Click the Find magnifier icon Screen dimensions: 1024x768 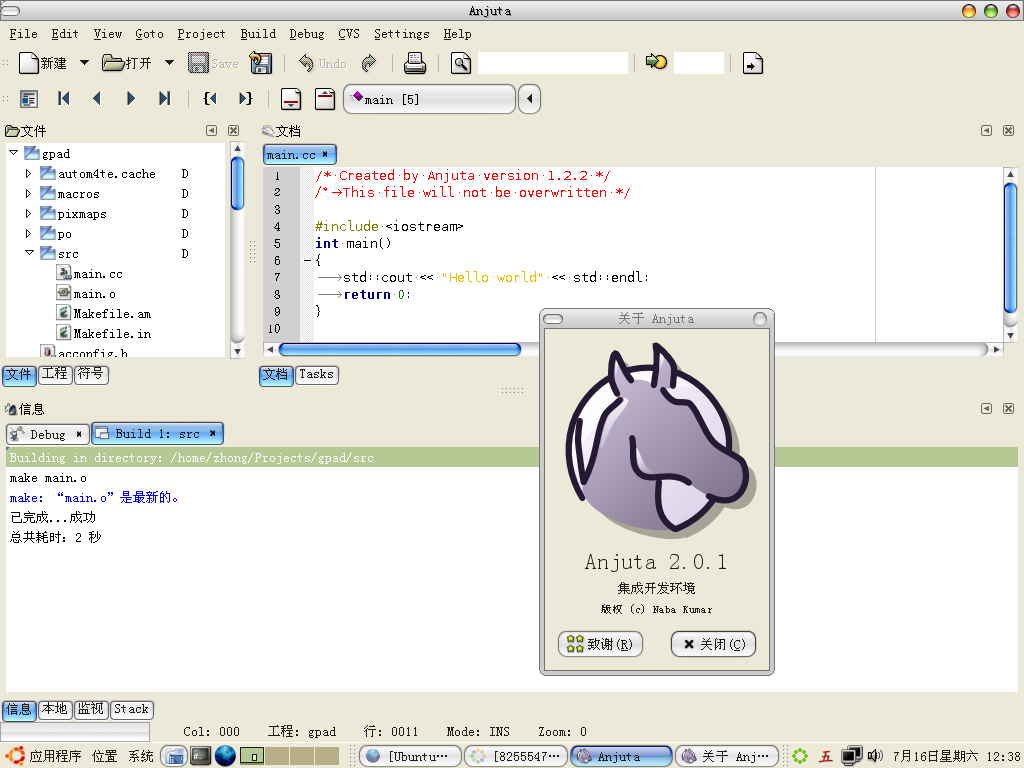pyautogui.click(x=460, y=63)
